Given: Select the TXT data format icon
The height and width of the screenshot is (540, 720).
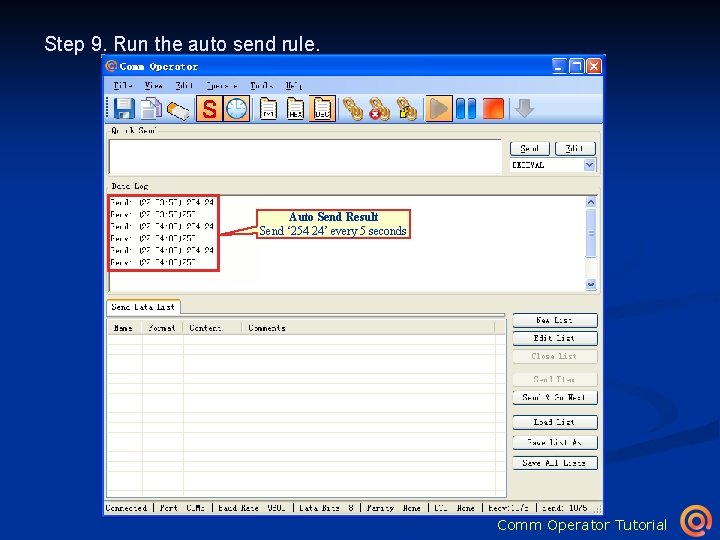Looking at the screenshot, I should 268,109.
